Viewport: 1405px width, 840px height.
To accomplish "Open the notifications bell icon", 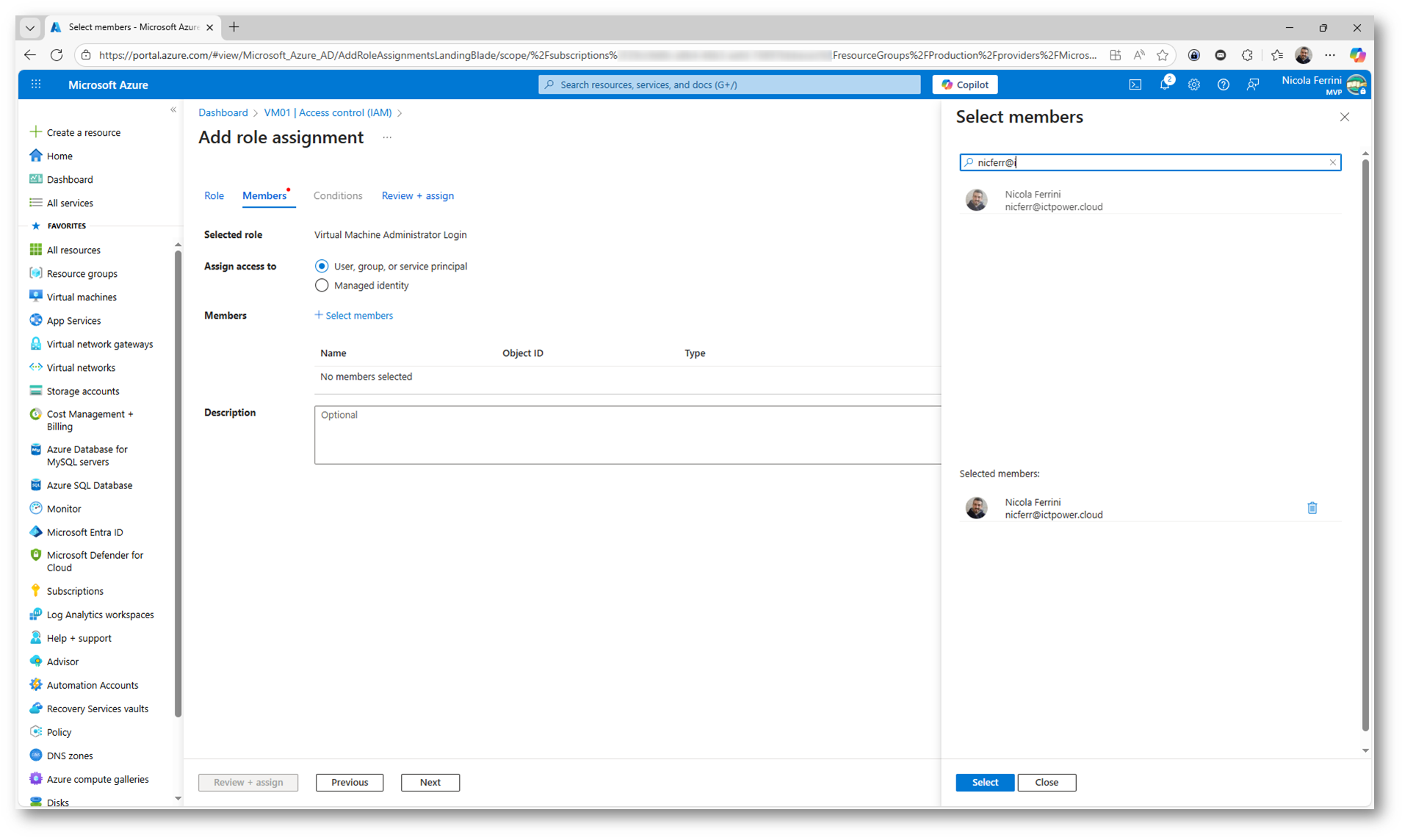I will point(1164,85).
